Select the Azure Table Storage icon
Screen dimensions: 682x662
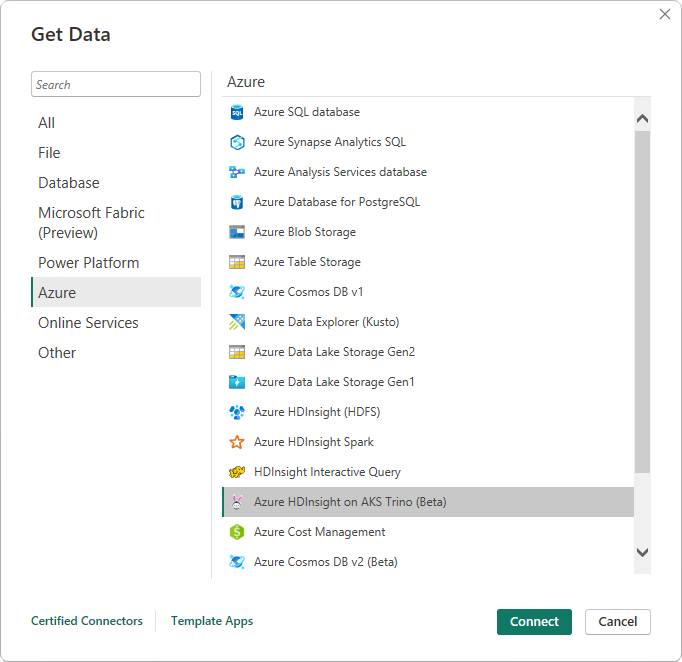pyautogui.click(x=237, y=262)
